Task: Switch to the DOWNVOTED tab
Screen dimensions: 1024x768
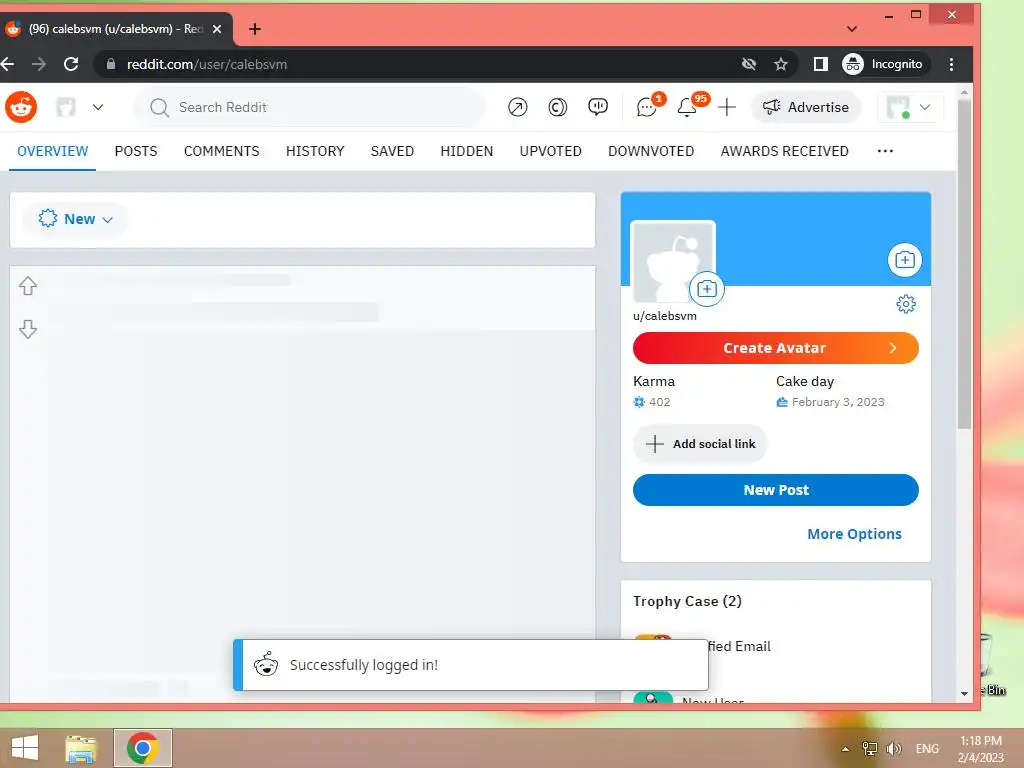Action: pyautogui.click(x=651, y=151)
